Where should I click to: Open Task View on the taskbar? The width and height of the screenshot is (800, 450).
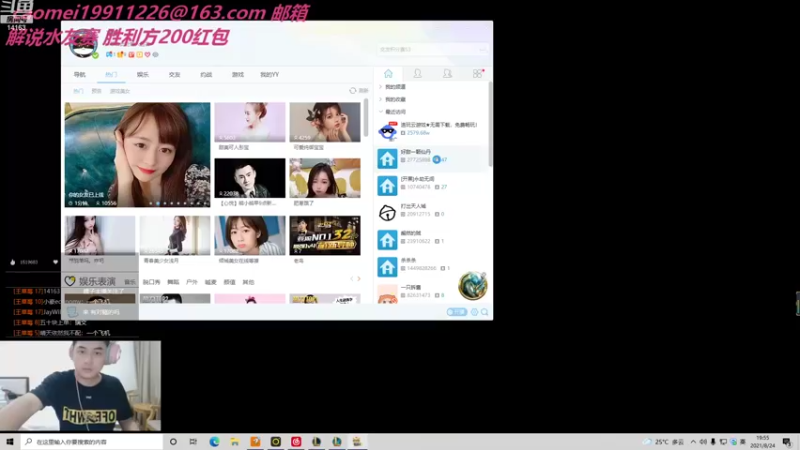pyautogui.click(x=193, y=441)
